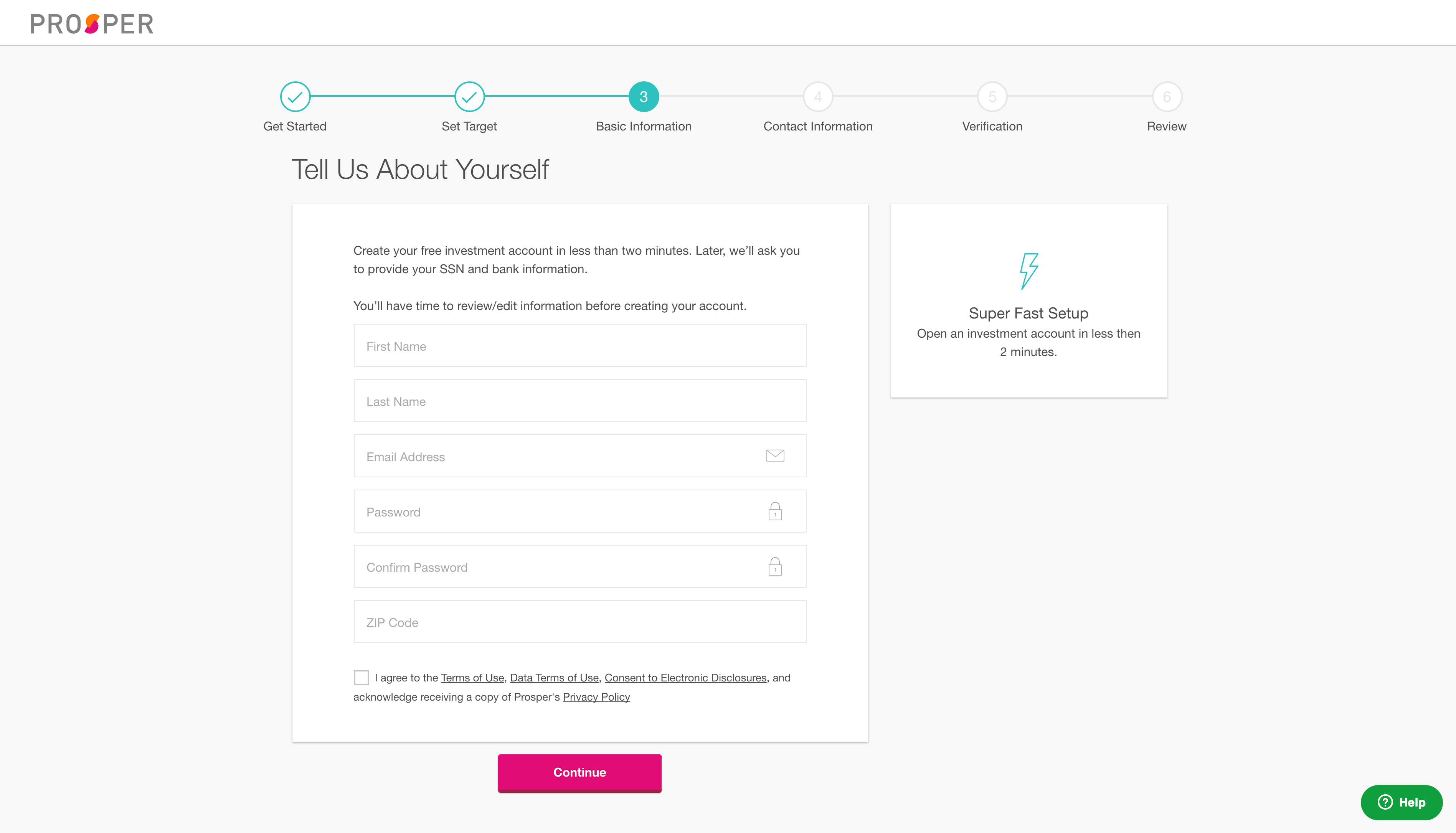Image resolution: width=1456 pixels, height=833 pixels.
Task: Click the Contact Information step label
Action: 818,127
